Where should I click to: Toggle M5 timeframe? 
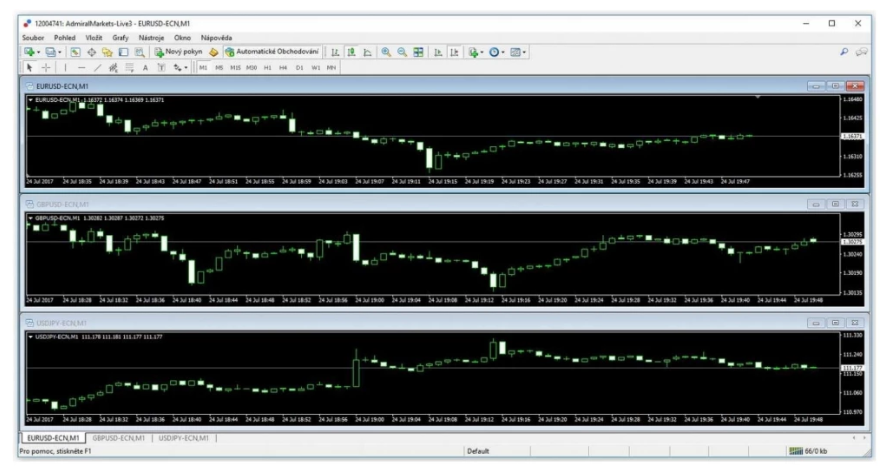219,67
